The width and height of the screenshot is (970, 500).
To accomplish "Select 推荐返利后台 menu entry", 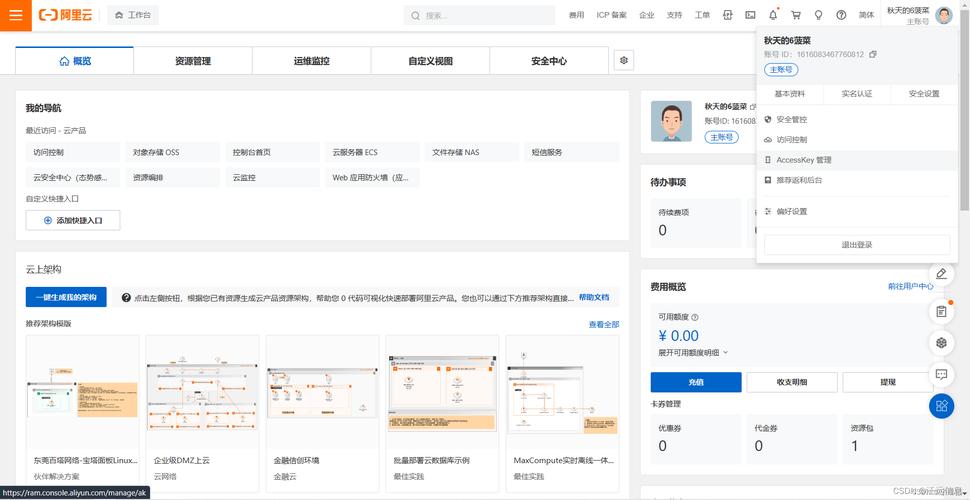I will [x=857, y=180].
